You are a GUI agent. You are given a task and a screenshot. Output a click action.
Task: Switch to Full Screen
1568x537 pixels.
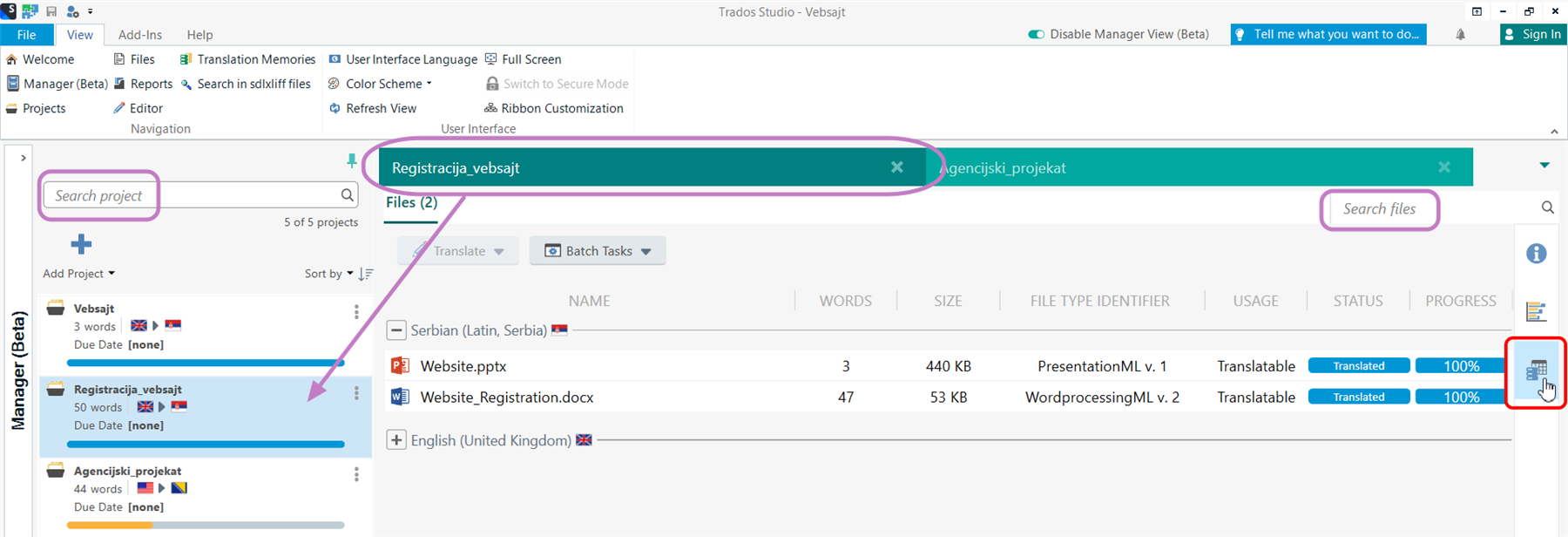coord(523,59)
